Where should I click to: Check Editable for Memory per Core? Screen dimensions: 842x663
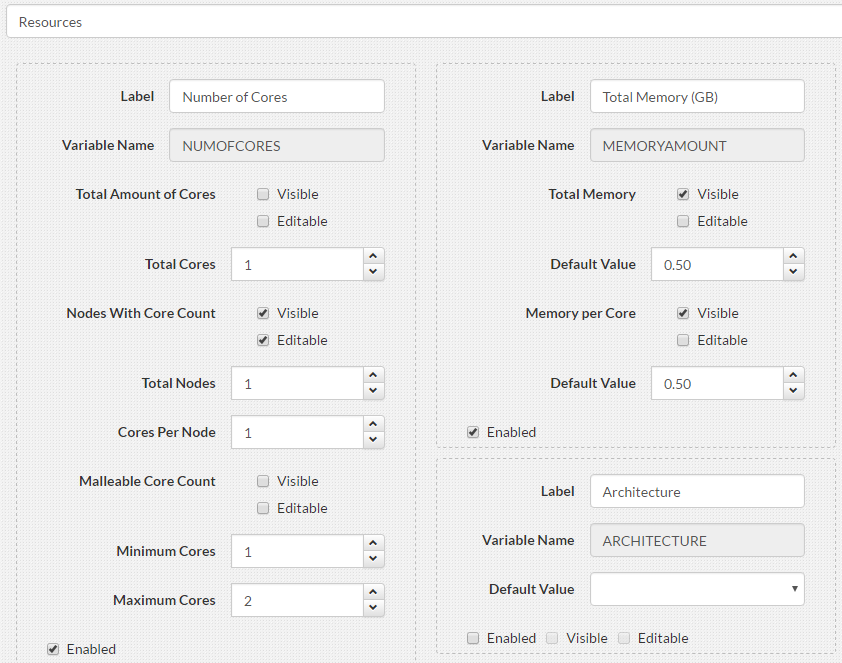coord(683,340)
